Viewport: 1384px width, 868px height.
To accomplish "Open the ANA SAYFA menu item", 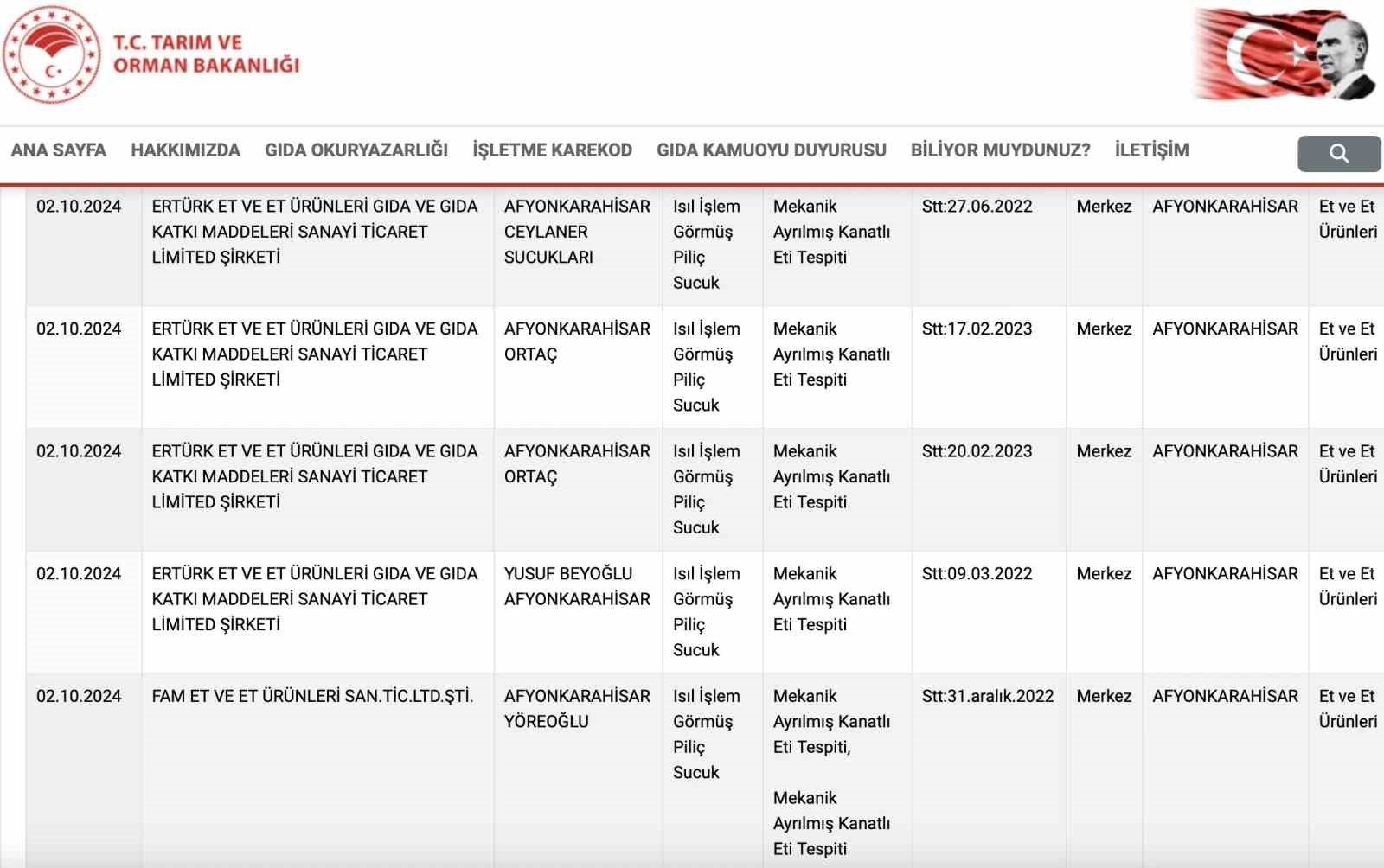I will 58,150.
